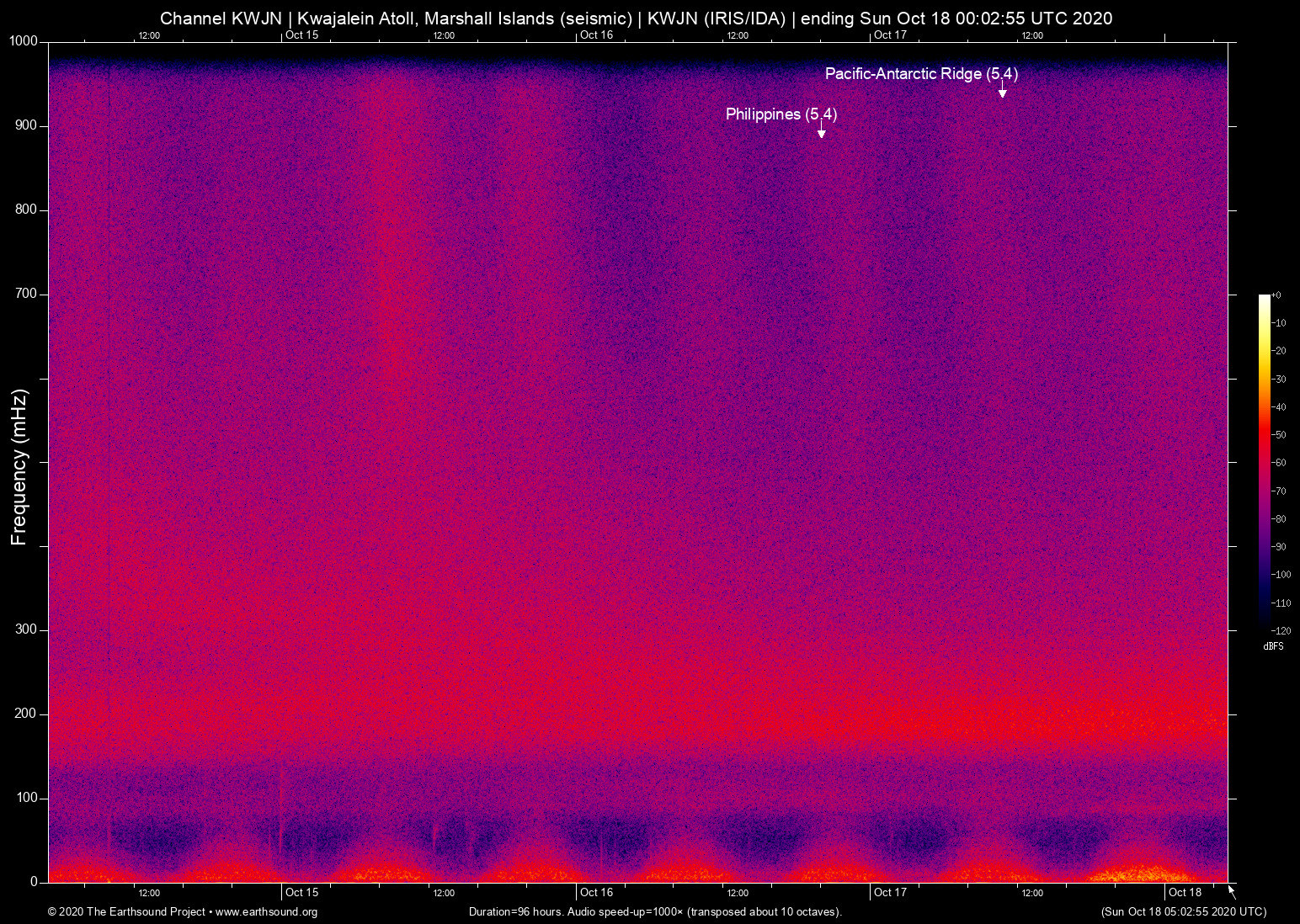Screen dimensions: 1300x924
Task: Click the cursor arrow near bottom right corner
Action: pyautogui.click(x=1230, y=890)
